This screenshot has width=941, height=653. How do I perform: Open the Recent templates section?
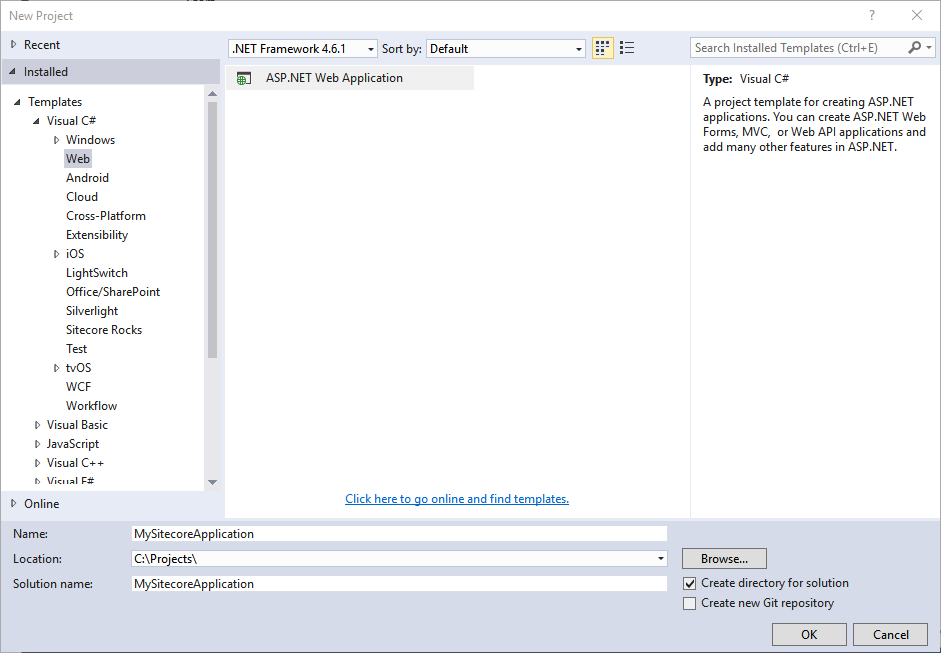click(45, 44)
